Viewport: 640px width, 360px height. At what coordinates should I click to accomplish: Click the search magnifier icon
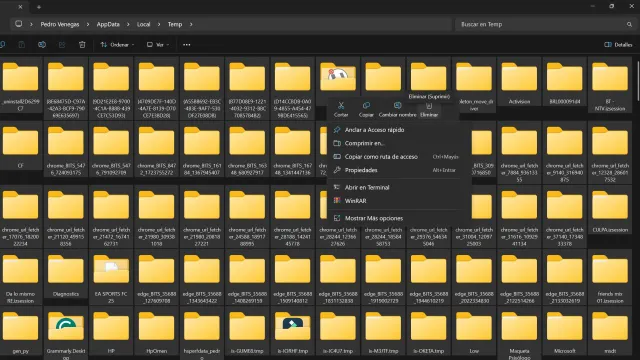pyautogui.click(x=629, y=24)
